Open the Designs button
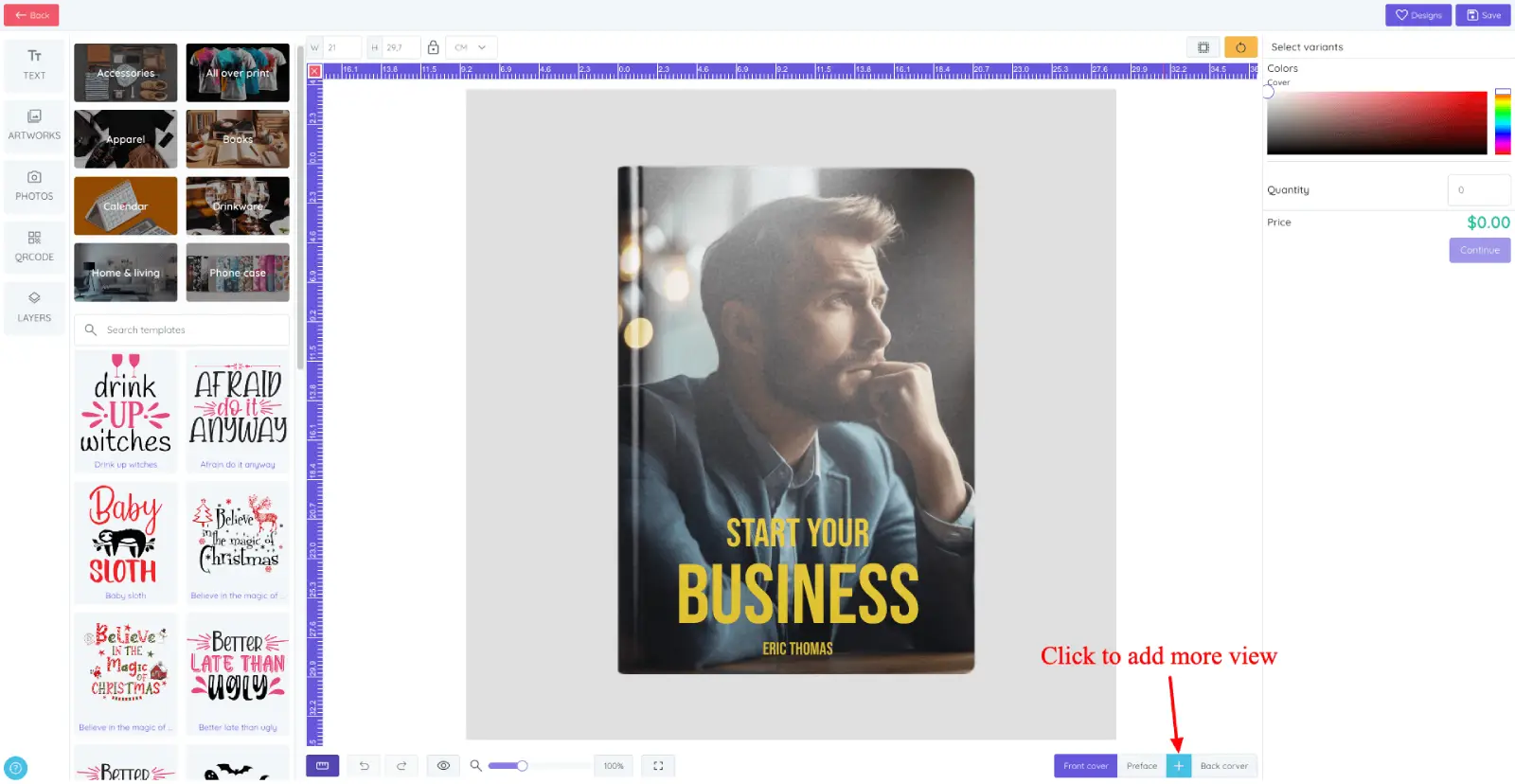The width and height of the screenshot is (1515, 784). 1417,15
